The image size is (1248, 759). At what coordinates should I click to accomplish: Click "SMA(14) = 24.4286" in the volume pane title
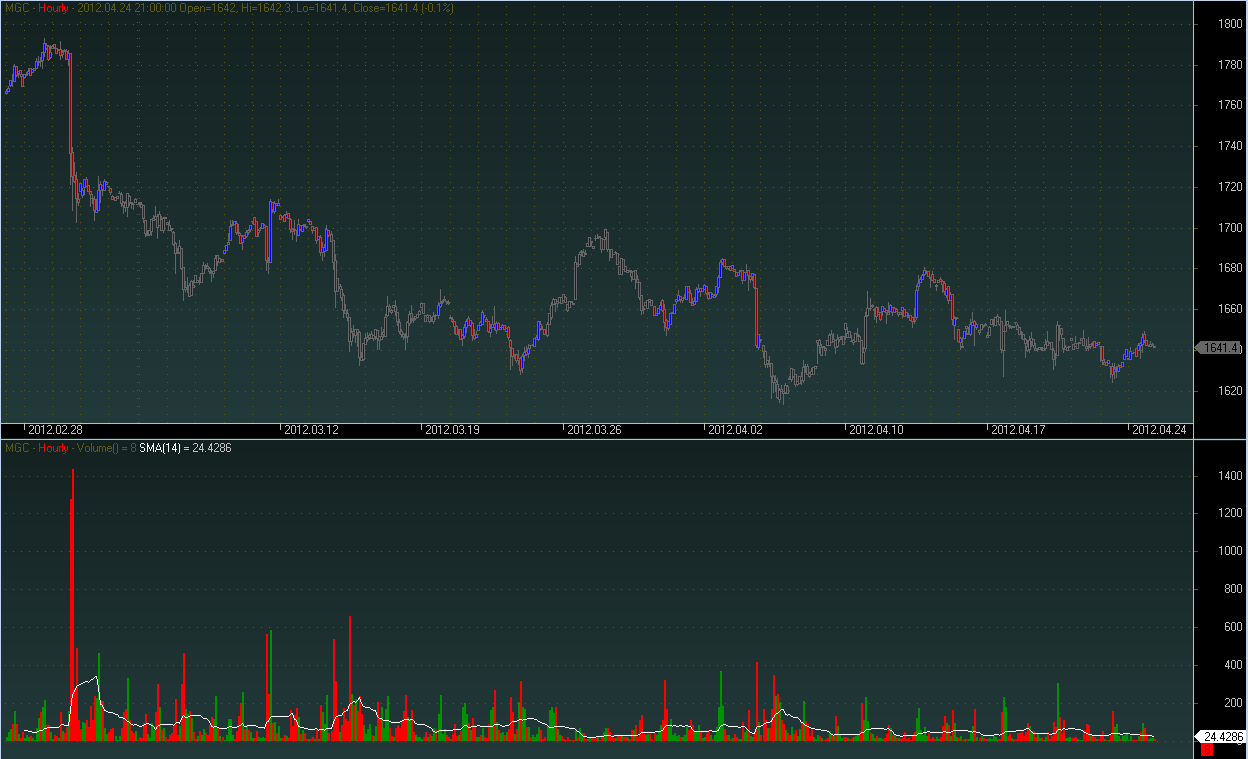(185, 448)
